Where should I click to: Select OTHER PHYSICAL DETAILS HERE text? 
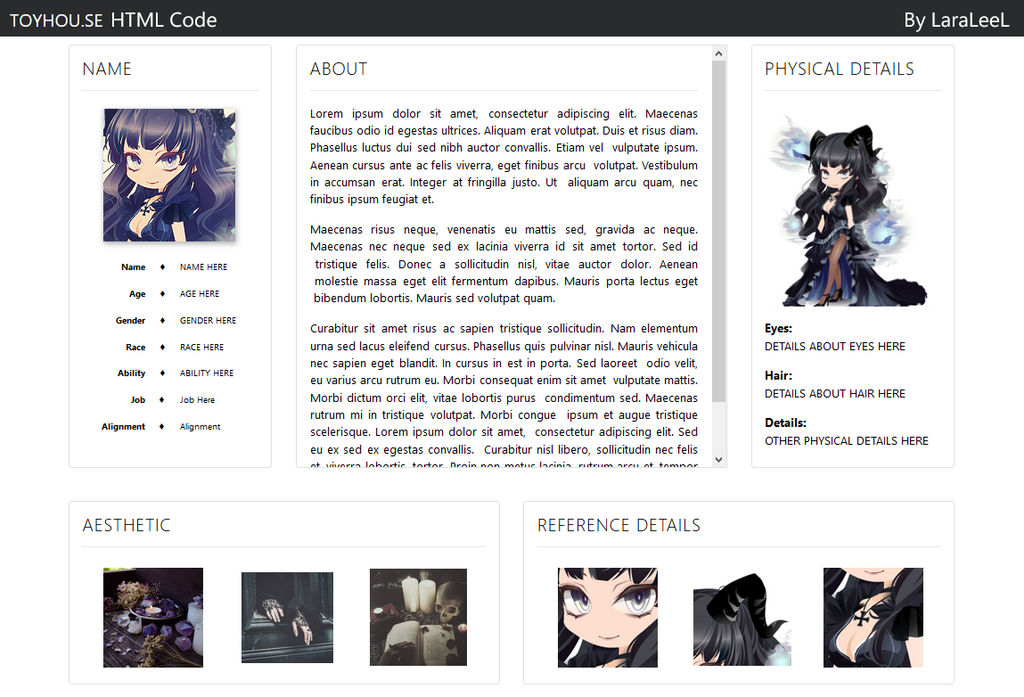[846, 441]
